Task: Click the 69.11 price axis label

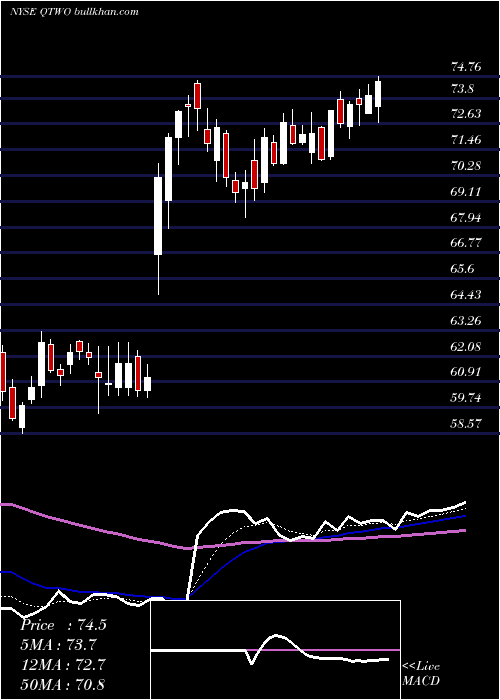Action: tap(467, 192)
